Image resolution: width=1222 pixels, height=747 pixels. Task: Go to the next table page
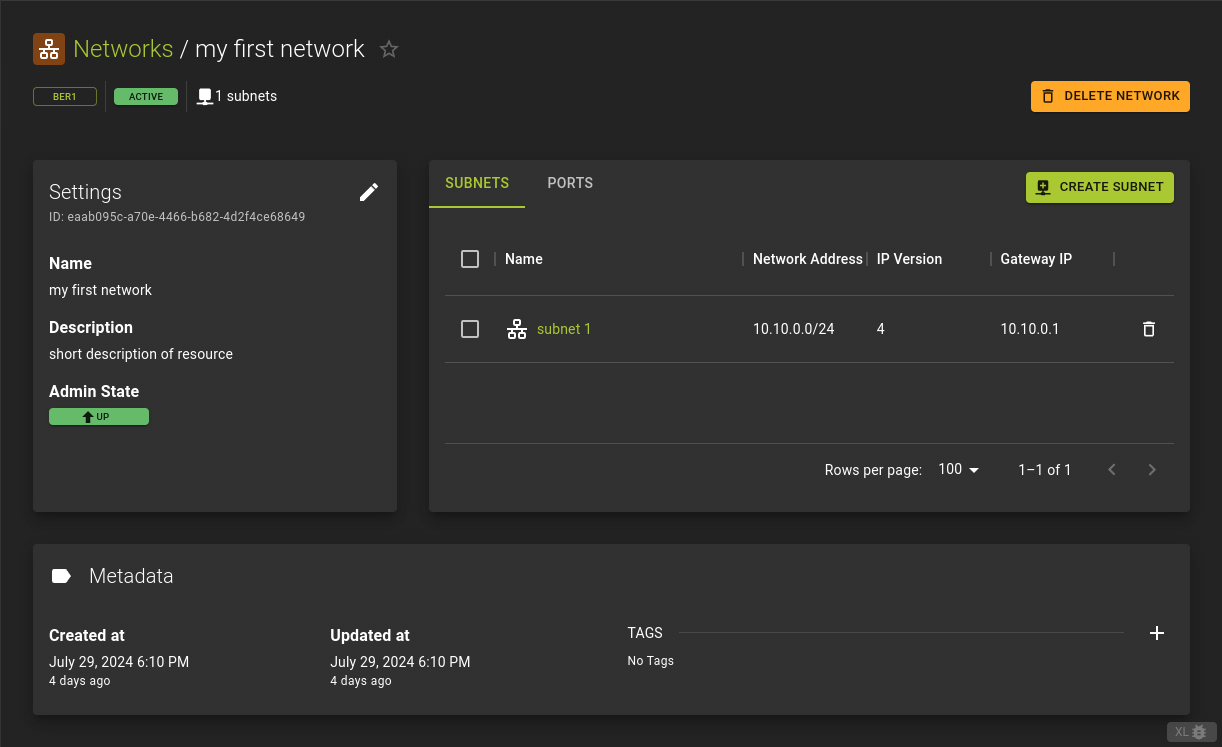[1152, 470]
